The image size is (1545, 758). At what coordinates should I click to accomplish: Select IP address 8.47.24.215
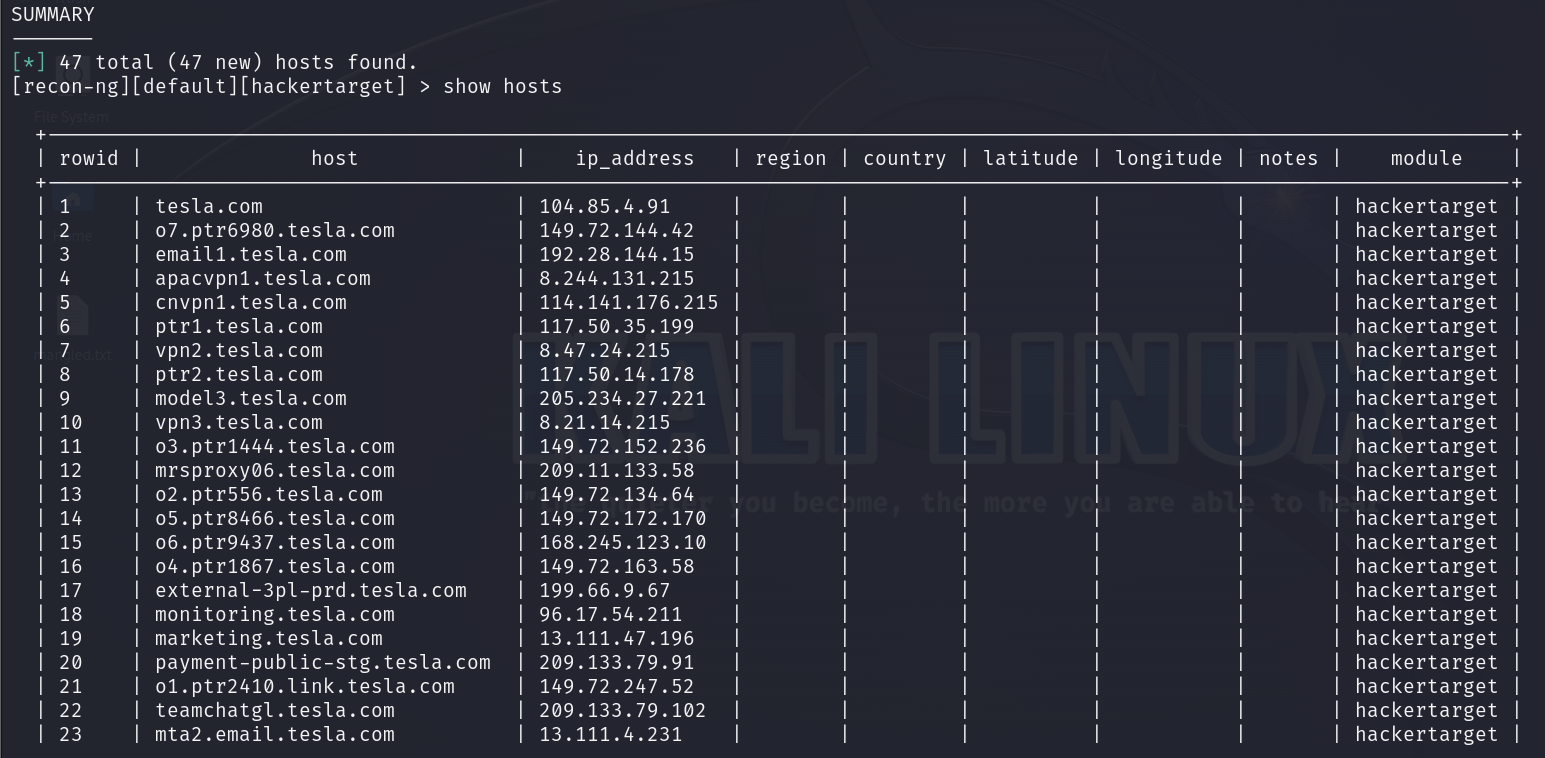605,350
